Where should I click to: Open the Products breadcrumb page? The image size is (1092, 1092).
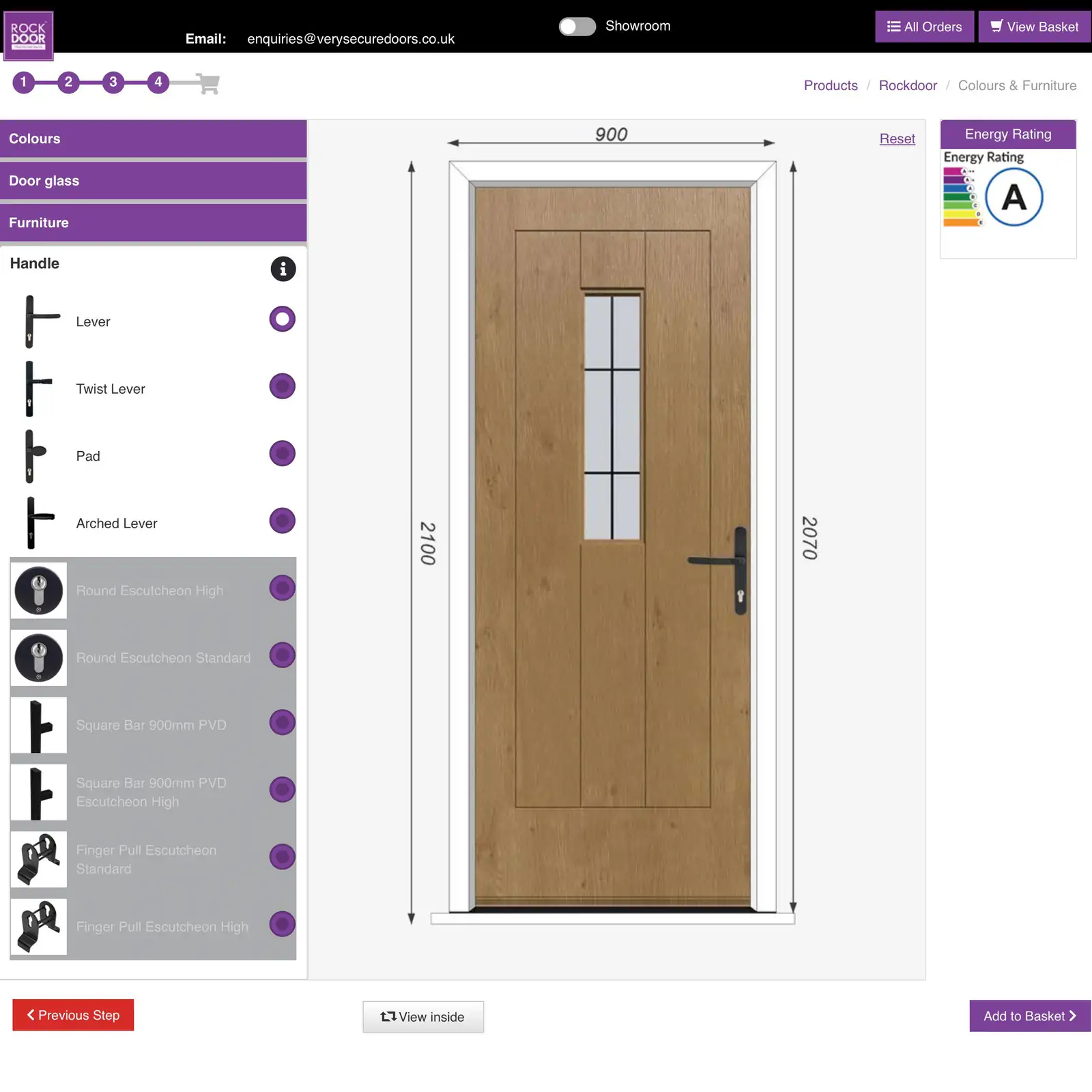(x=831, y=85)
